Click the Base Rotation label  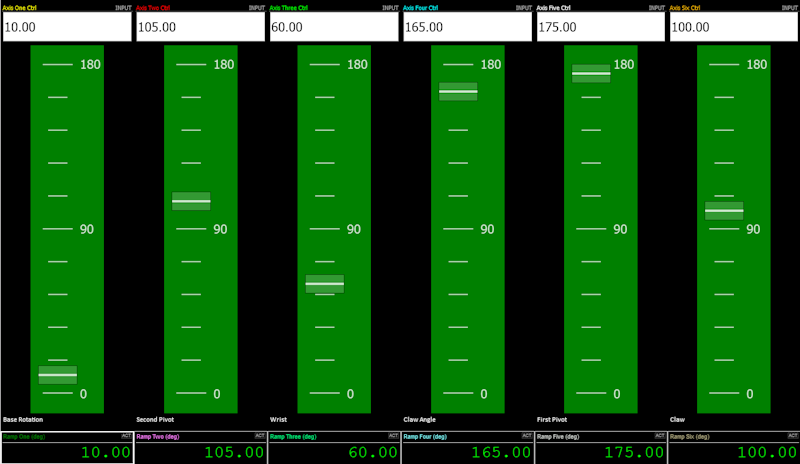coord(23,420)
